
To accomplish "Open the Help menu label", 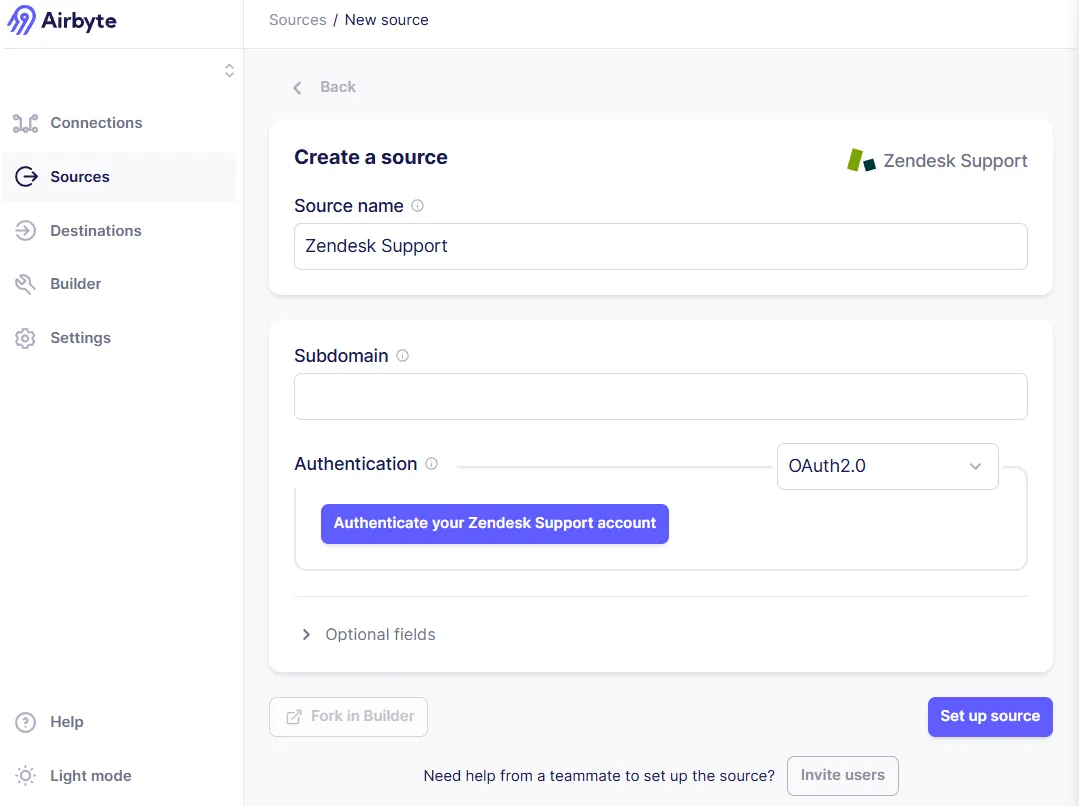I will click(67, 721).
